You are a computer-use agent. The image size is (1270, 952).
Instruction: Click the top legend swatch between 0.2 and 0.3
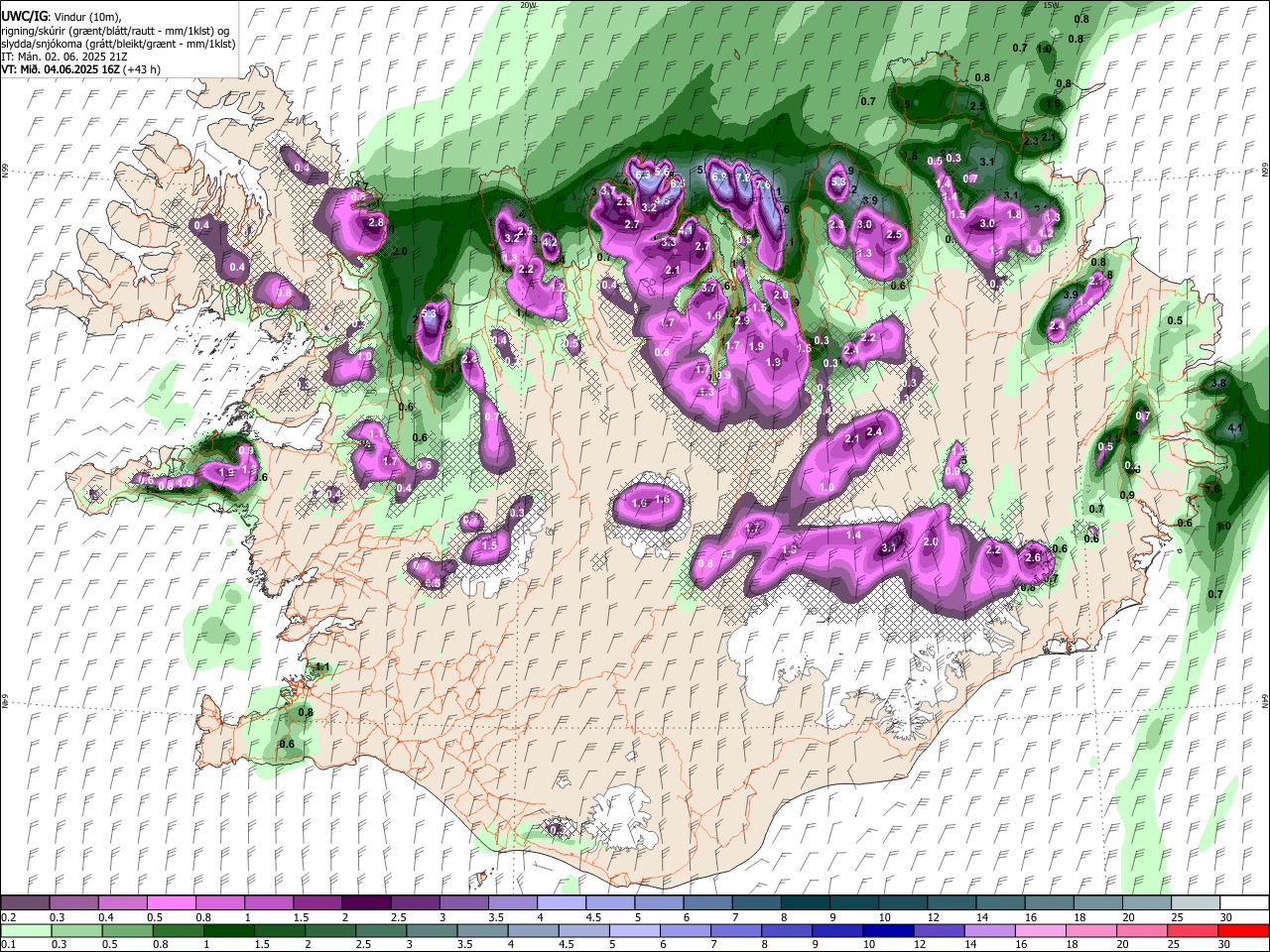point(25,903)
